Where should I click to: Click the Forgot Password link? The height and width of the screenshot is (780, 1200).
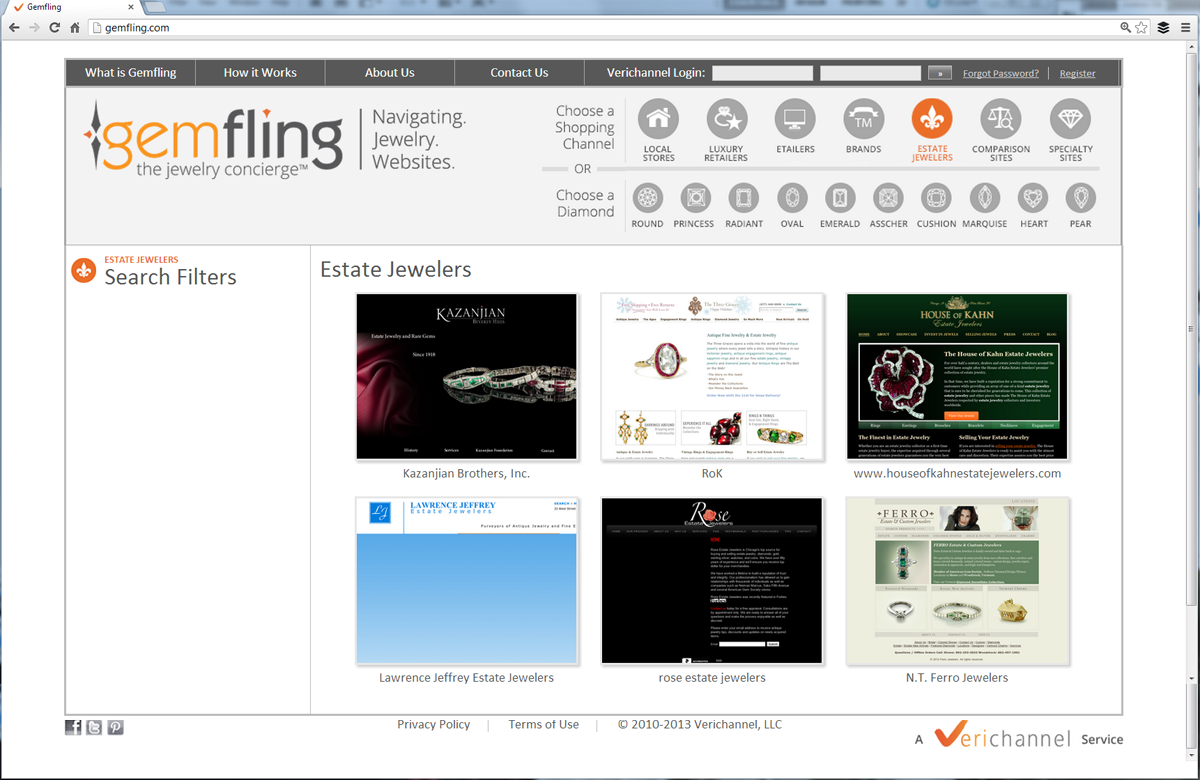tap(1001, 73)
